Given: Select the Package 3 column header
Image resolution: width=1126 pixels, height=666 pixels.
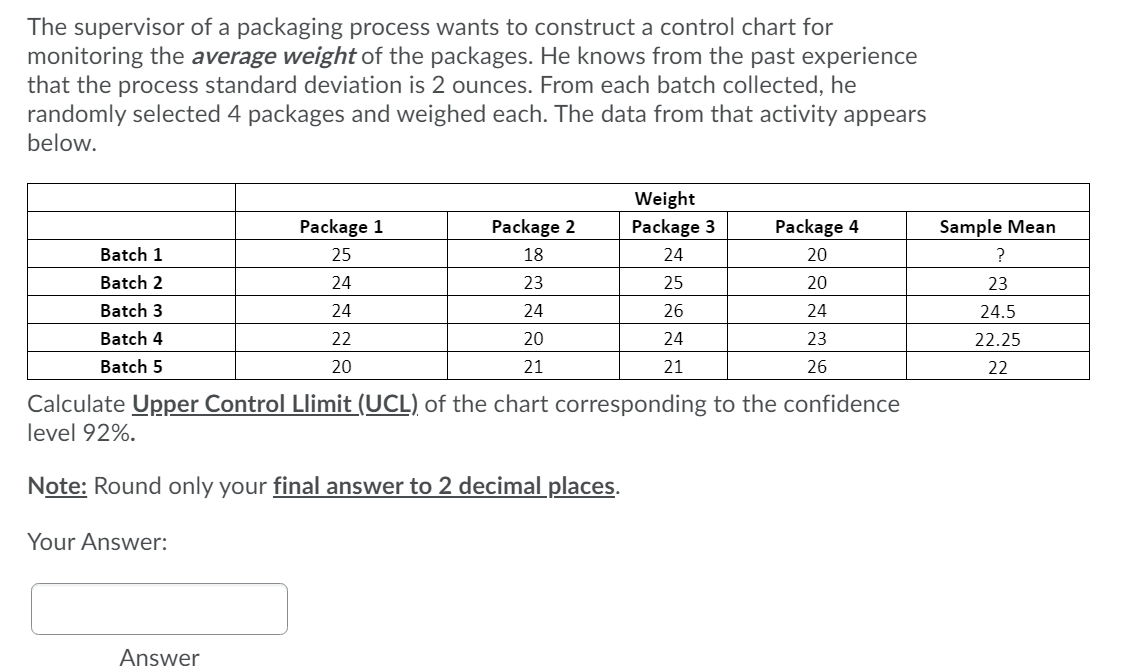Looking at the screenshot, I should [x=671, y=226].
